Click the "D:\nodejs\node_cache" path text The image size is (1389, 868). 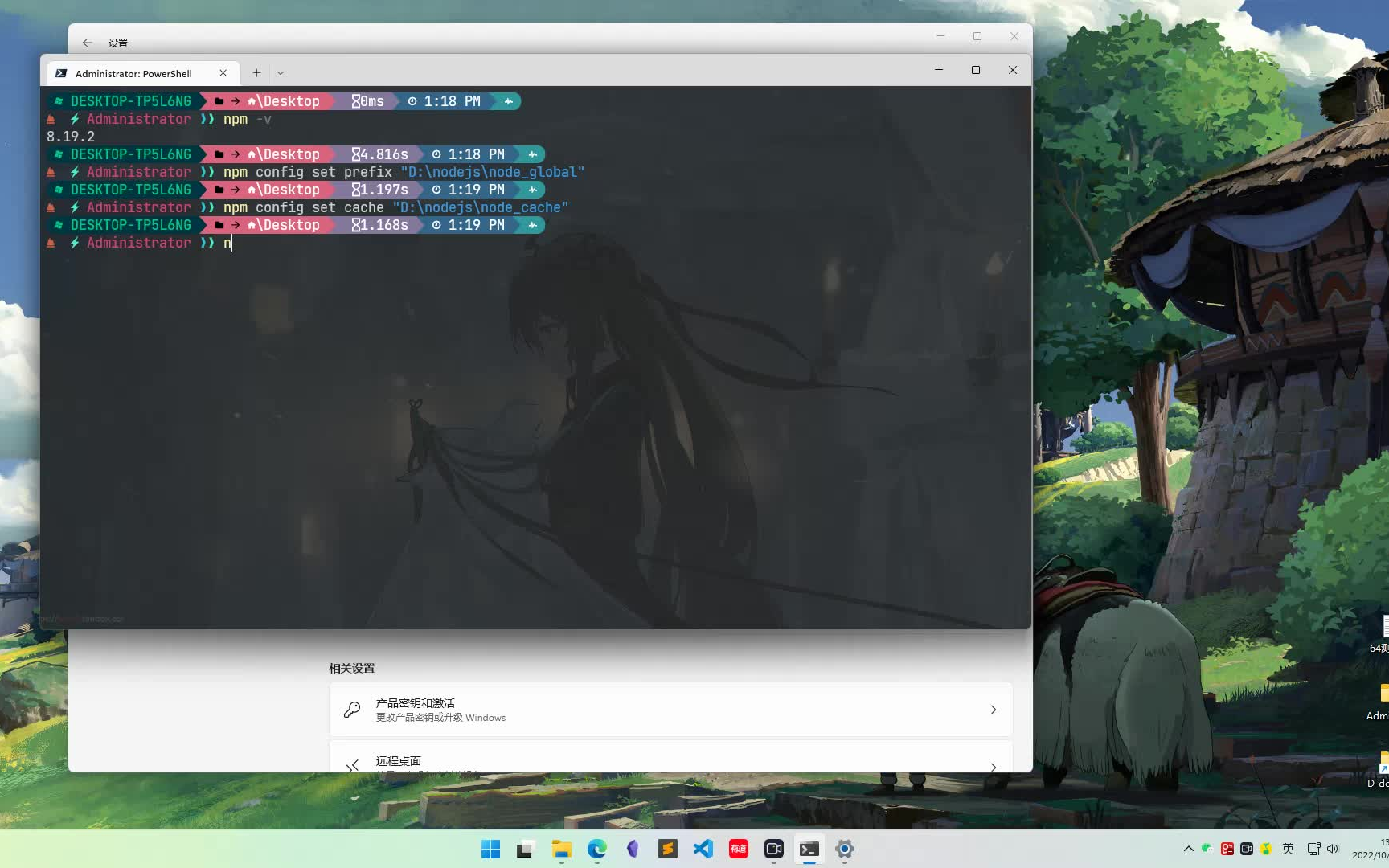pos(480,207)
